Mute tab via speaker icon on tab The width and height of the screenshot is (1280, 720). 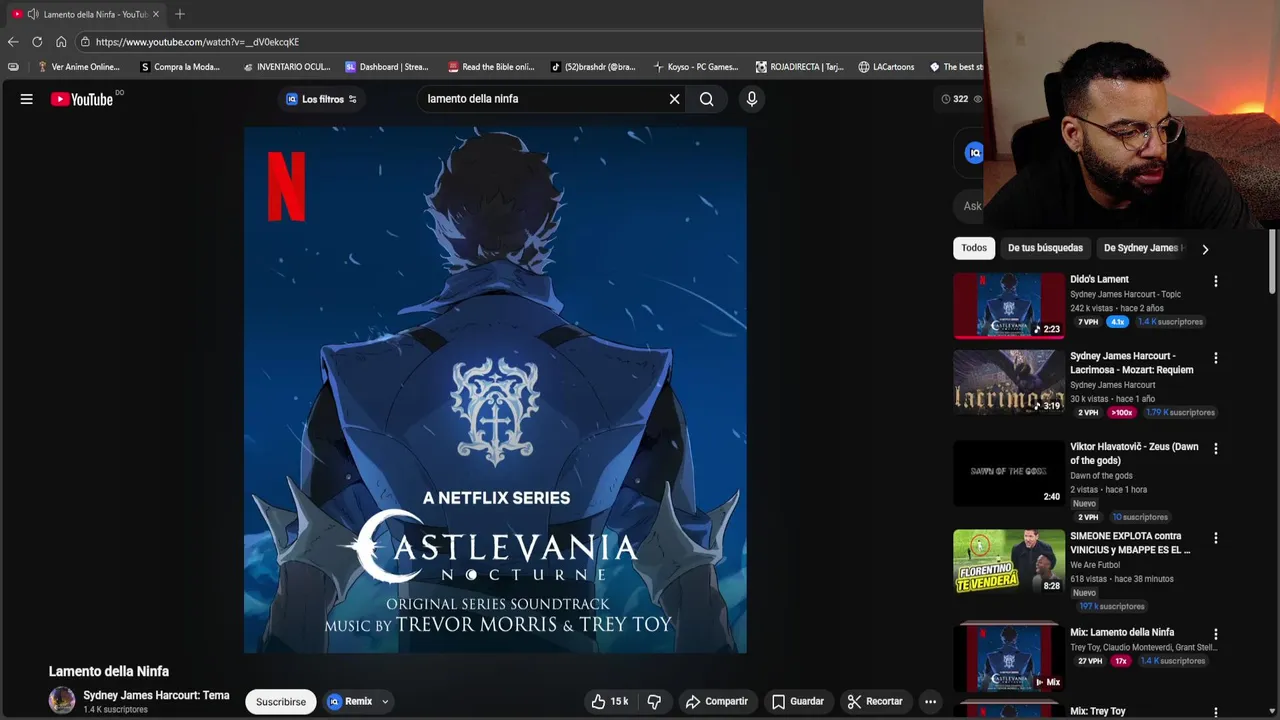pyautogui.click(x=33, y=14)
